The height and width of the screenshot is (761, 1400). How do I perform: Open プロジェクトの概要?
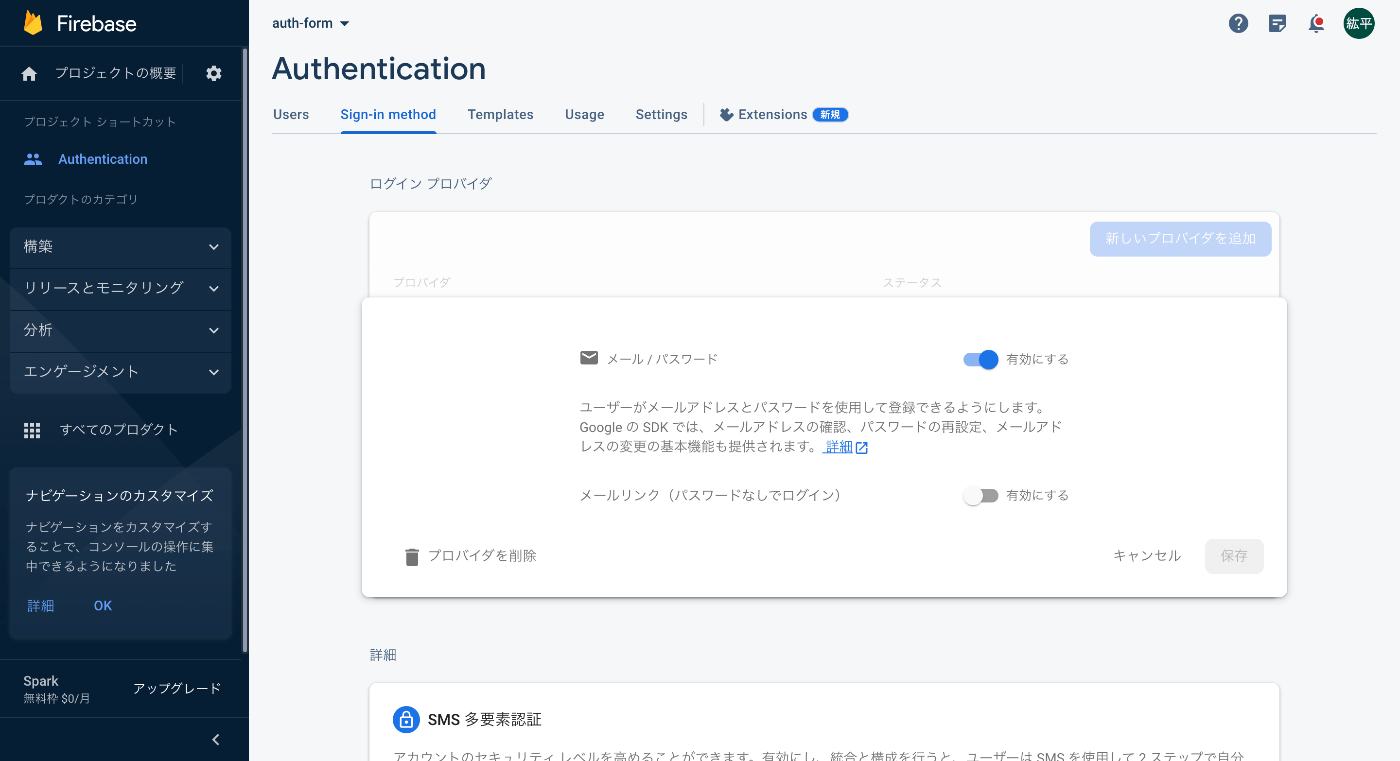pyautogui.click(x=115, y=73)
